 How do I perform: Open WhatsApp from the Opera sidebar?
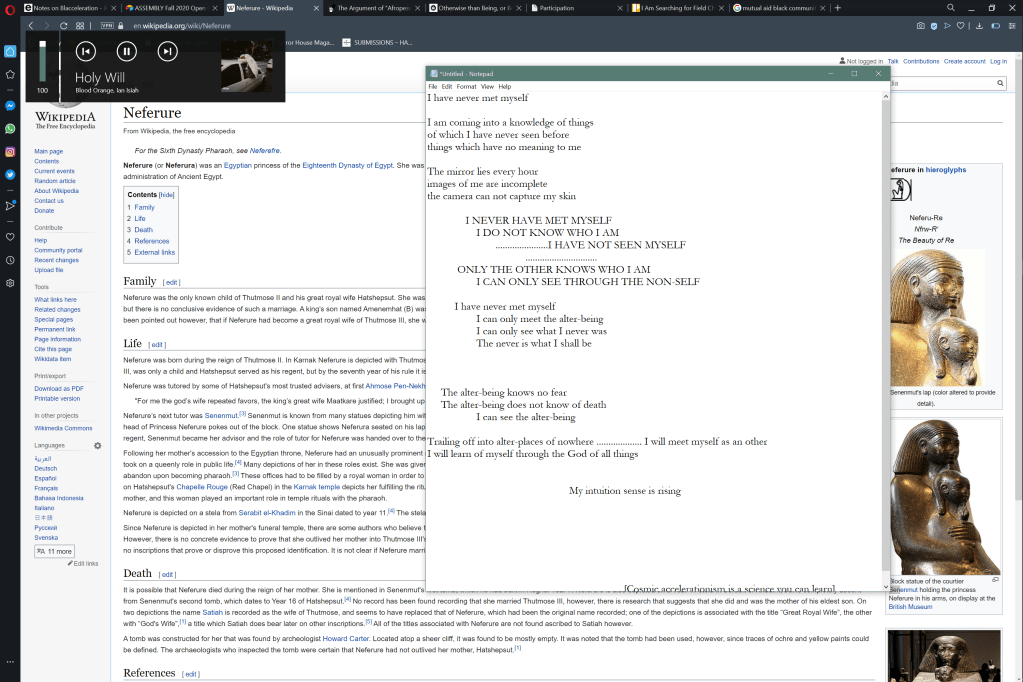(x=10, y=129)
